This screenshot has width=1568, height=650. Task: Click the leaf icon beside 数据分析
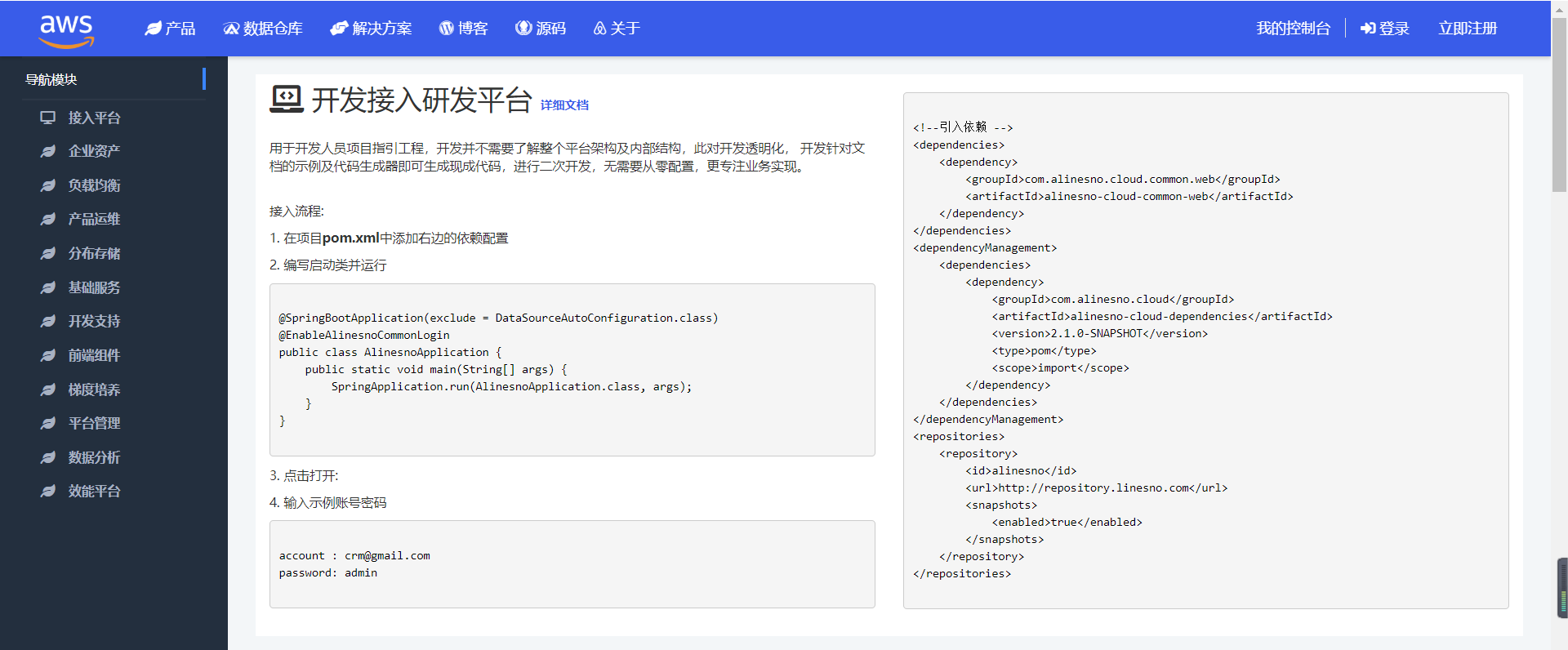48,457
